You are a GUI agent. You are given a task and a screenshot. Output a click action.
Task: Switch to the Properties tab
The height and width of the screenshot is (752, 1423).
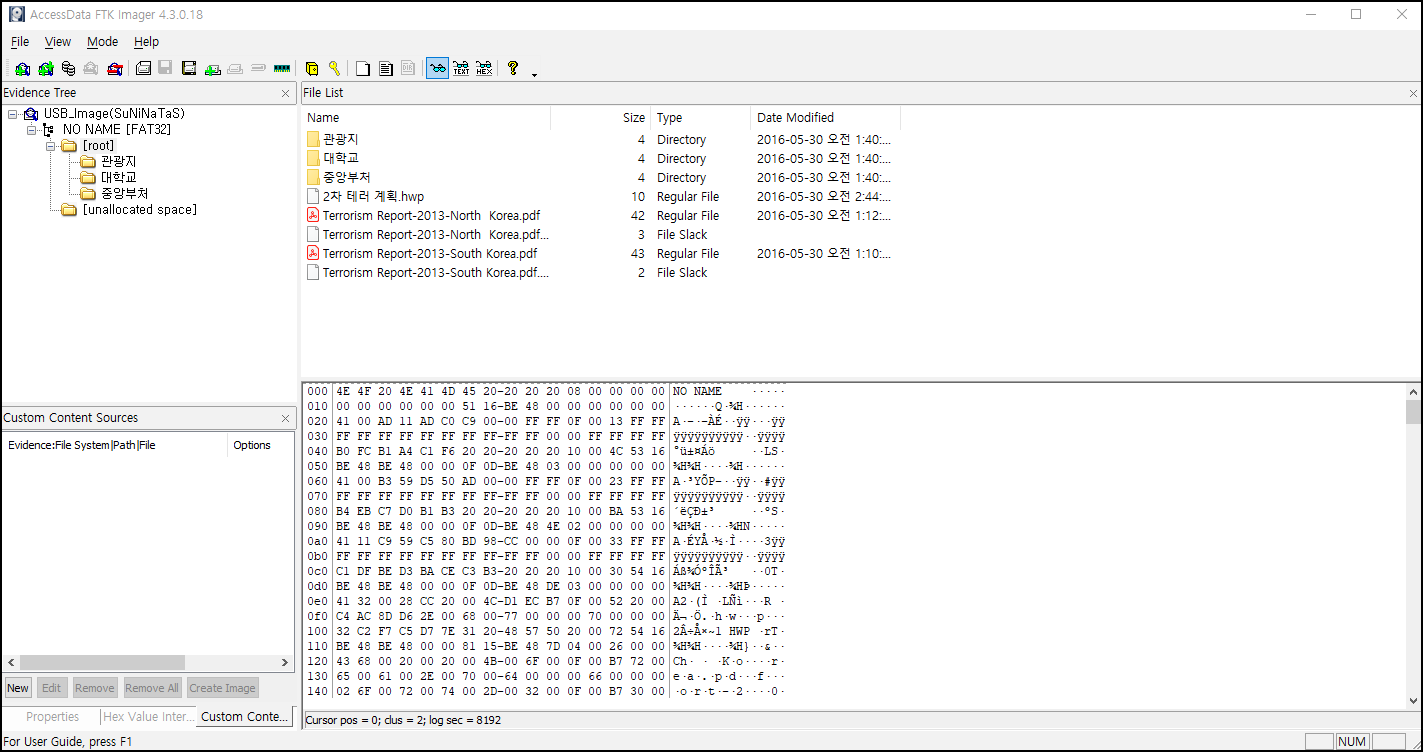click(x=52, y=717)
